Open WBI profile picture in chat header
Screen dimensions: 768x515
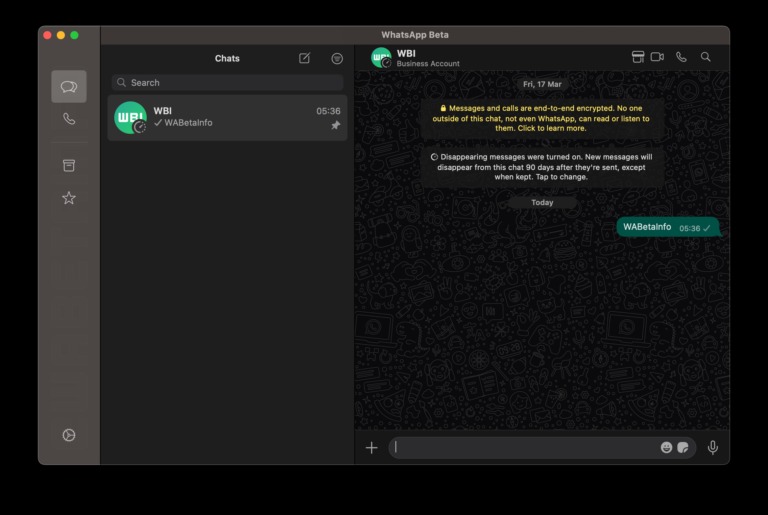[381, 58]
